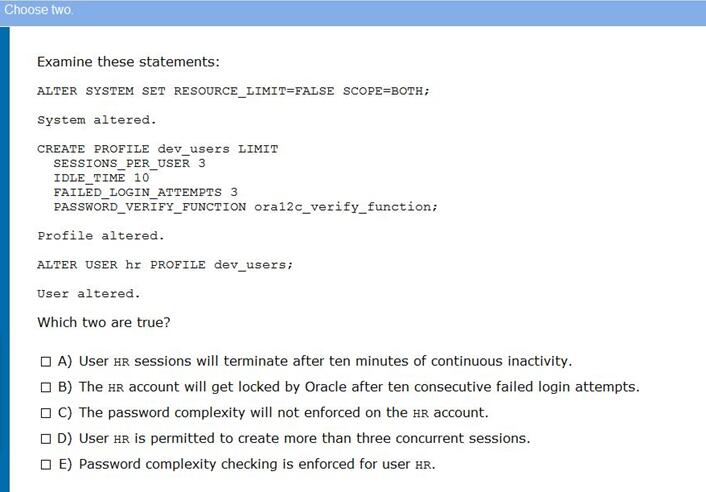Viewport: 706px width, 492px height.
Task: Click the FAILED_LOGIN_ATTEMPTS 3 line
Action: coord(145,192)
